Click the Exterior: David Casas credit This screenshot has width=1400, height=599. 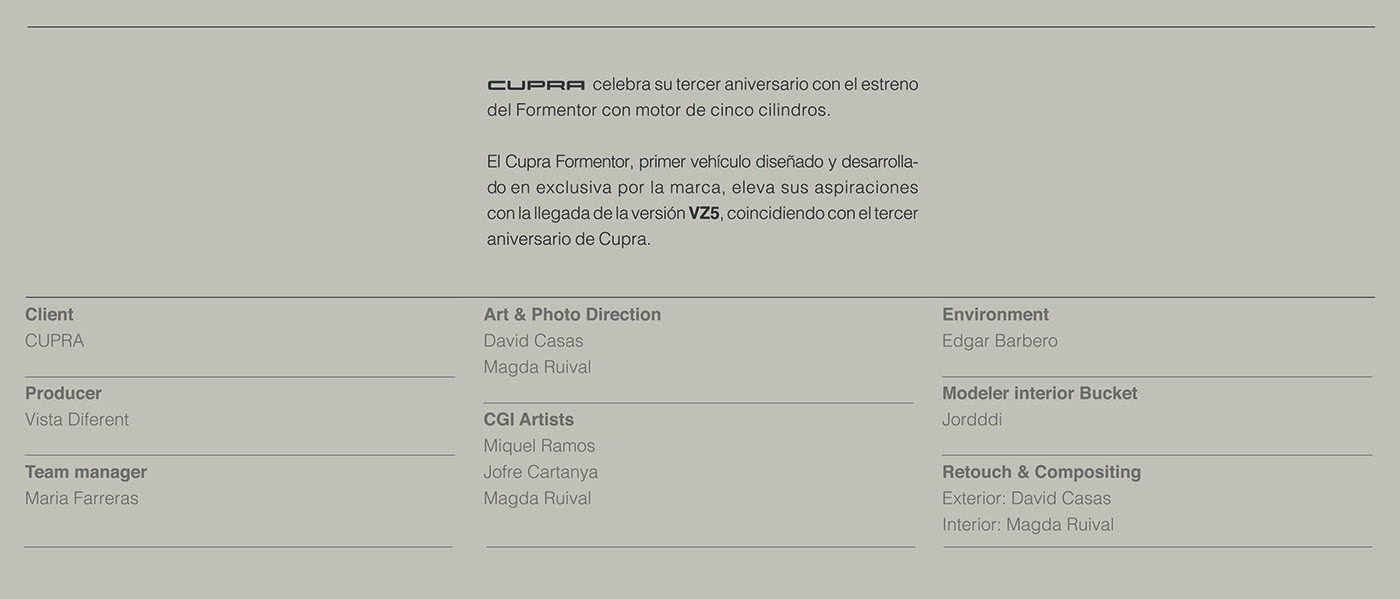[x=1026, y=498]
